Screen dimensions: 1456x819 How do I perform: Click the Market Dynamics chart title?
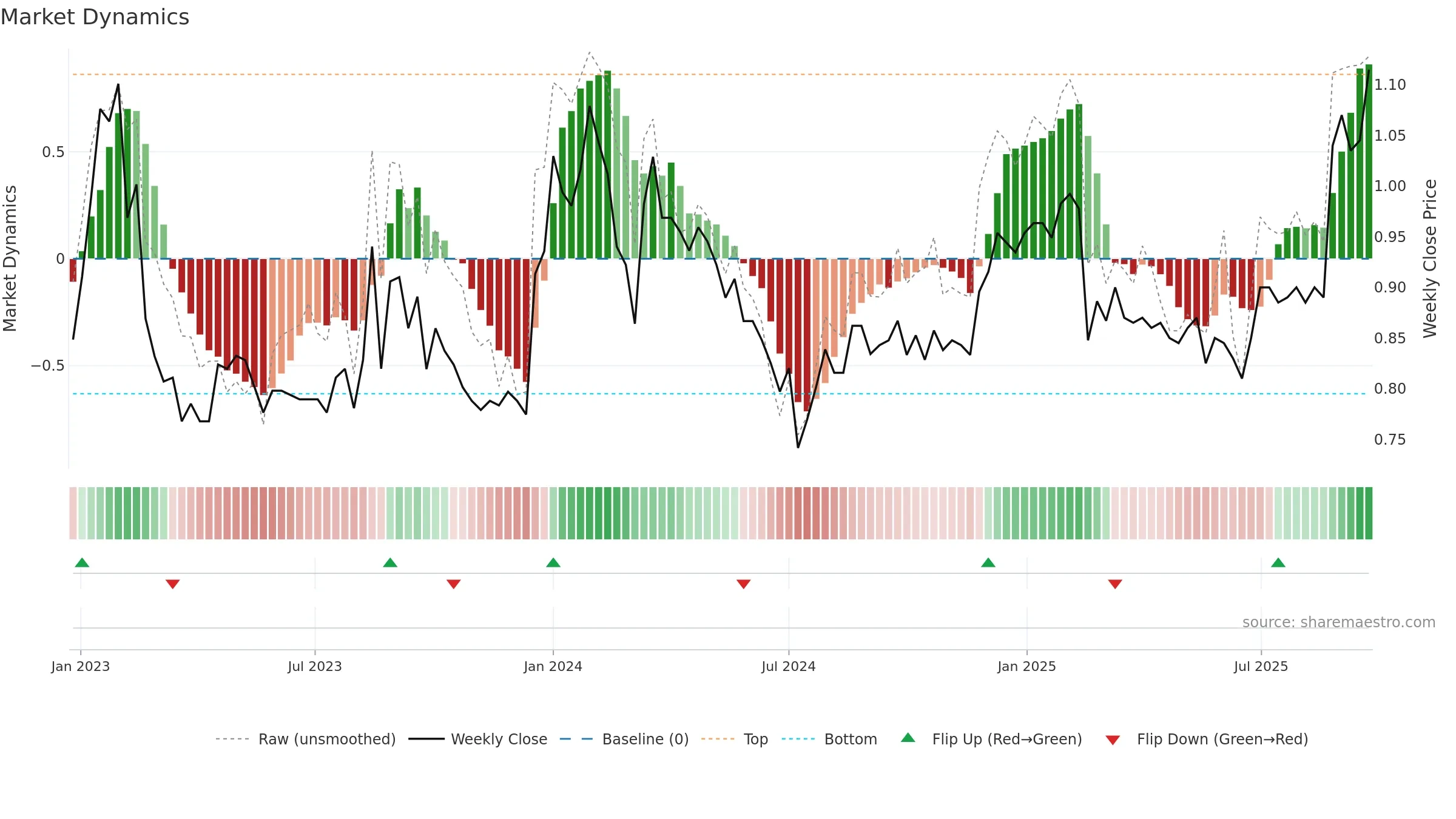pyautogui.click(x=95, y=17)
